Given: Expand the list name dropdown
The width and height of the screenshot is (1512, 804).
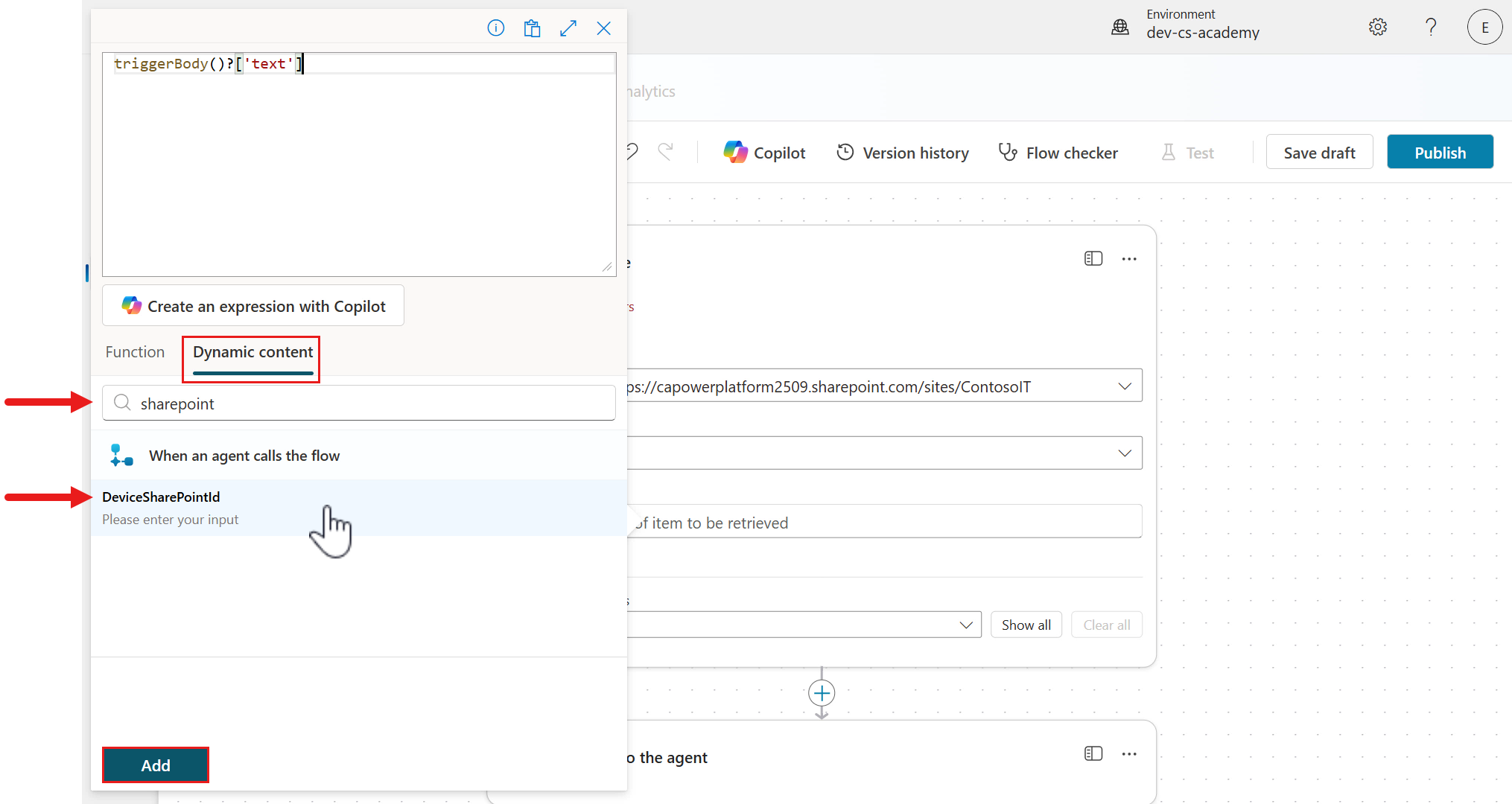Looking at the screenshot, I should (1125, 453).
